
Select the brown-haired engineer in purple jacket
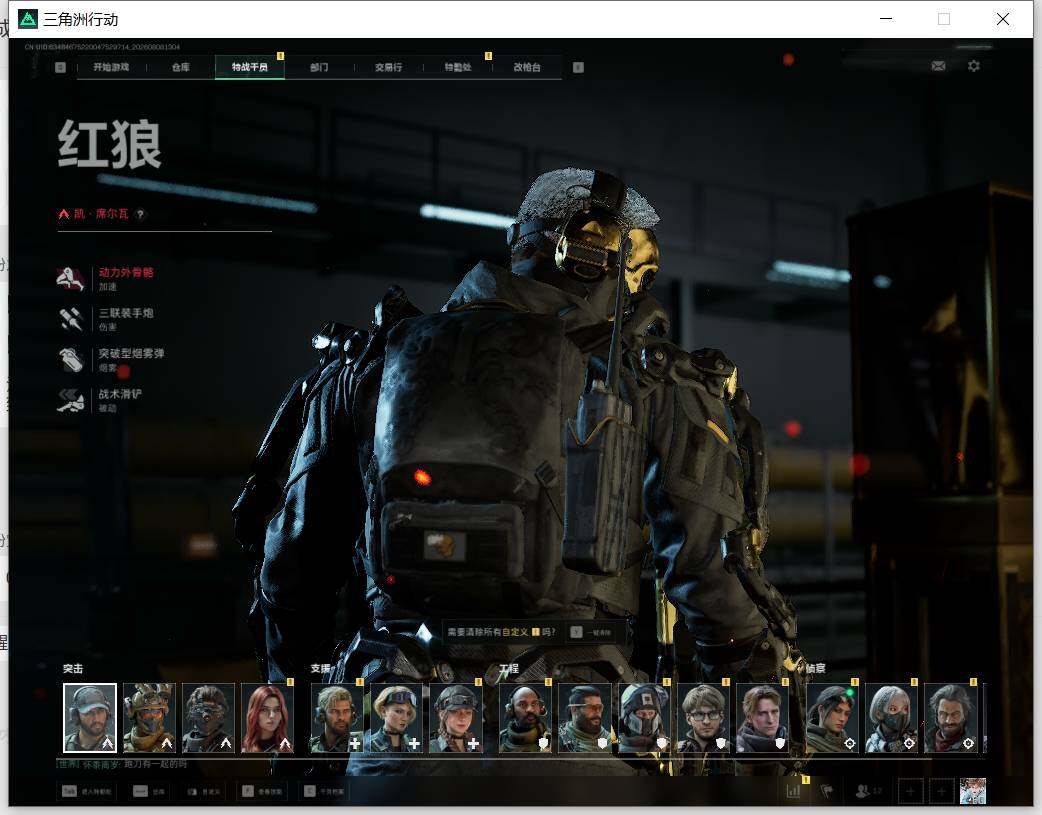[x=762, y=718]
